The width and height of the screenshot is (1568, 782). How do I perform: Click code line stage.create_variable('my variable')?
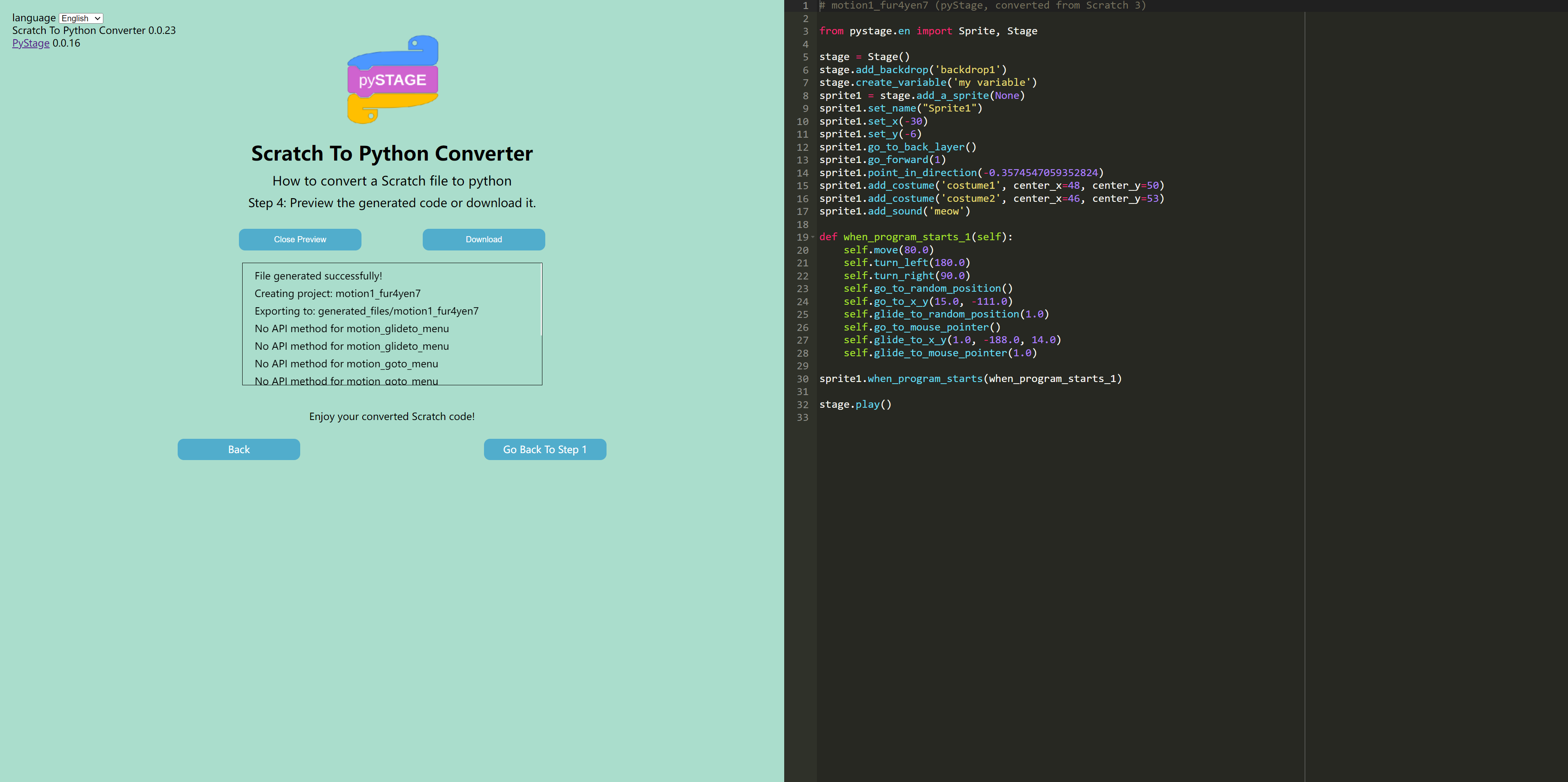click(928, 82)
